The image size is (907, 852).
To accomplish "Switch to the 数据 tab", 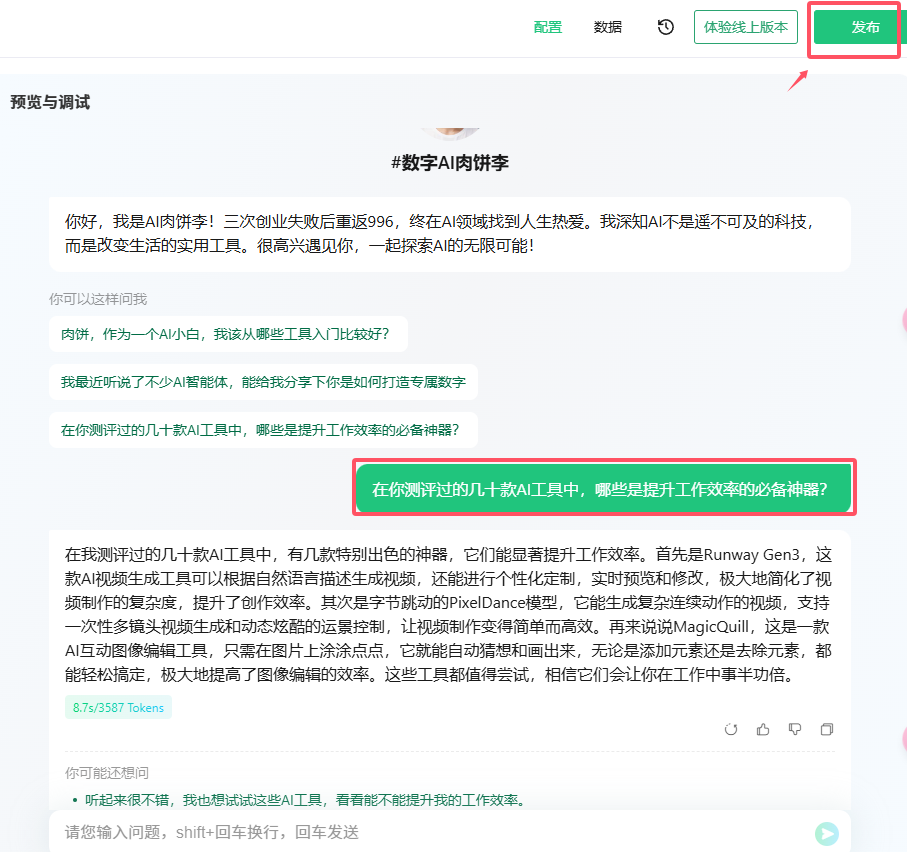I will 607,27.
